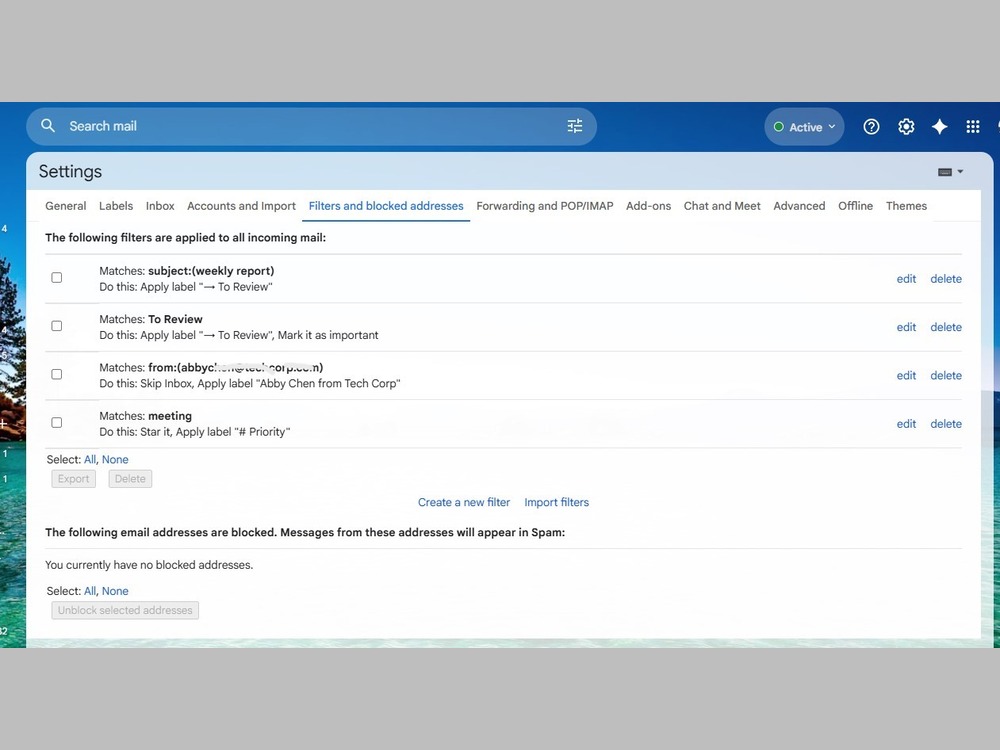Open the Settings gear icon
This screenshot has height=750, width=1000.
[906, 127]
